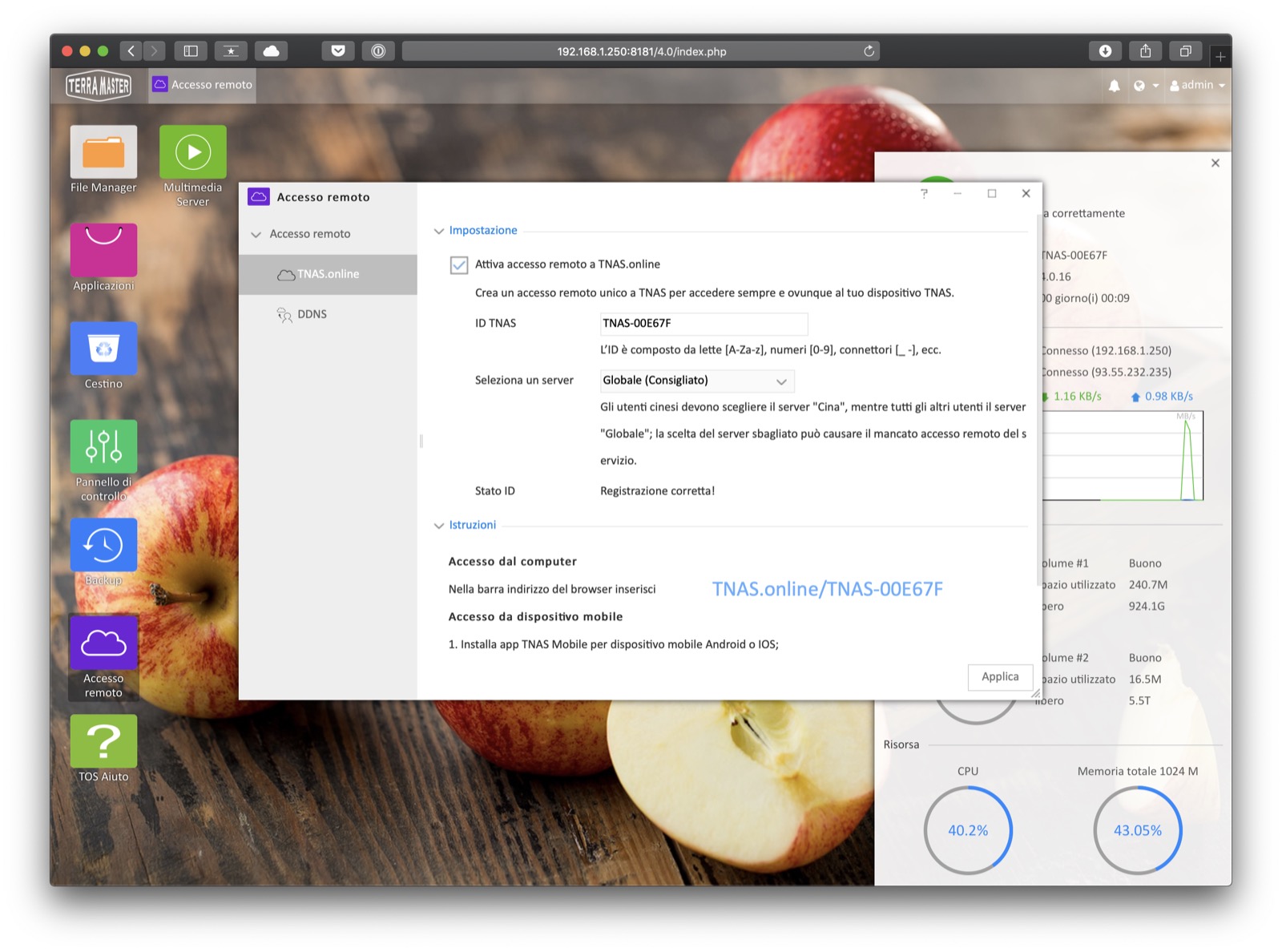Collapse the Istruzioni section
Screen dimensions: 1282x952
(438, 526)
